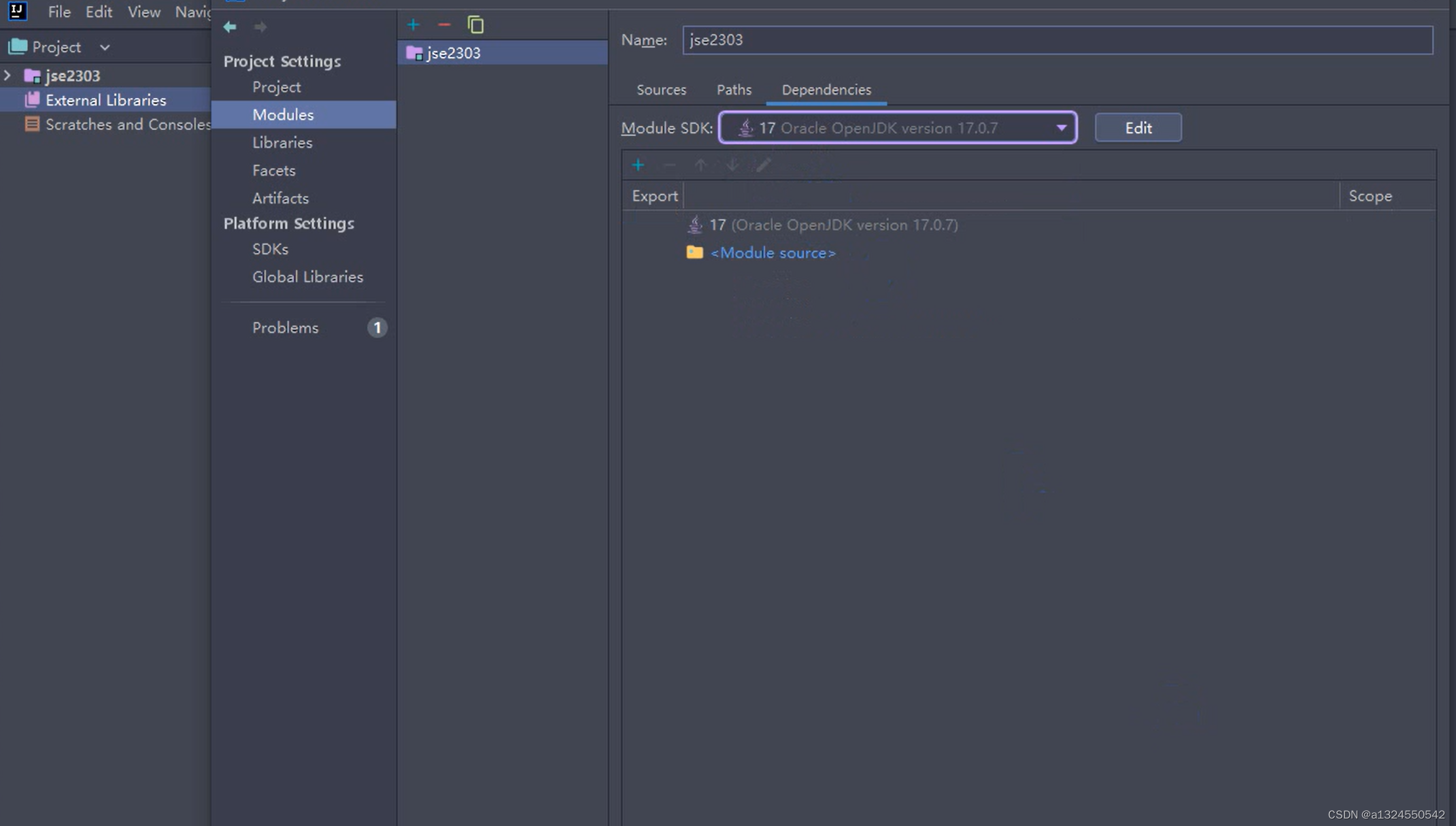
Task: Open the File menu
Action: [59, 12]
